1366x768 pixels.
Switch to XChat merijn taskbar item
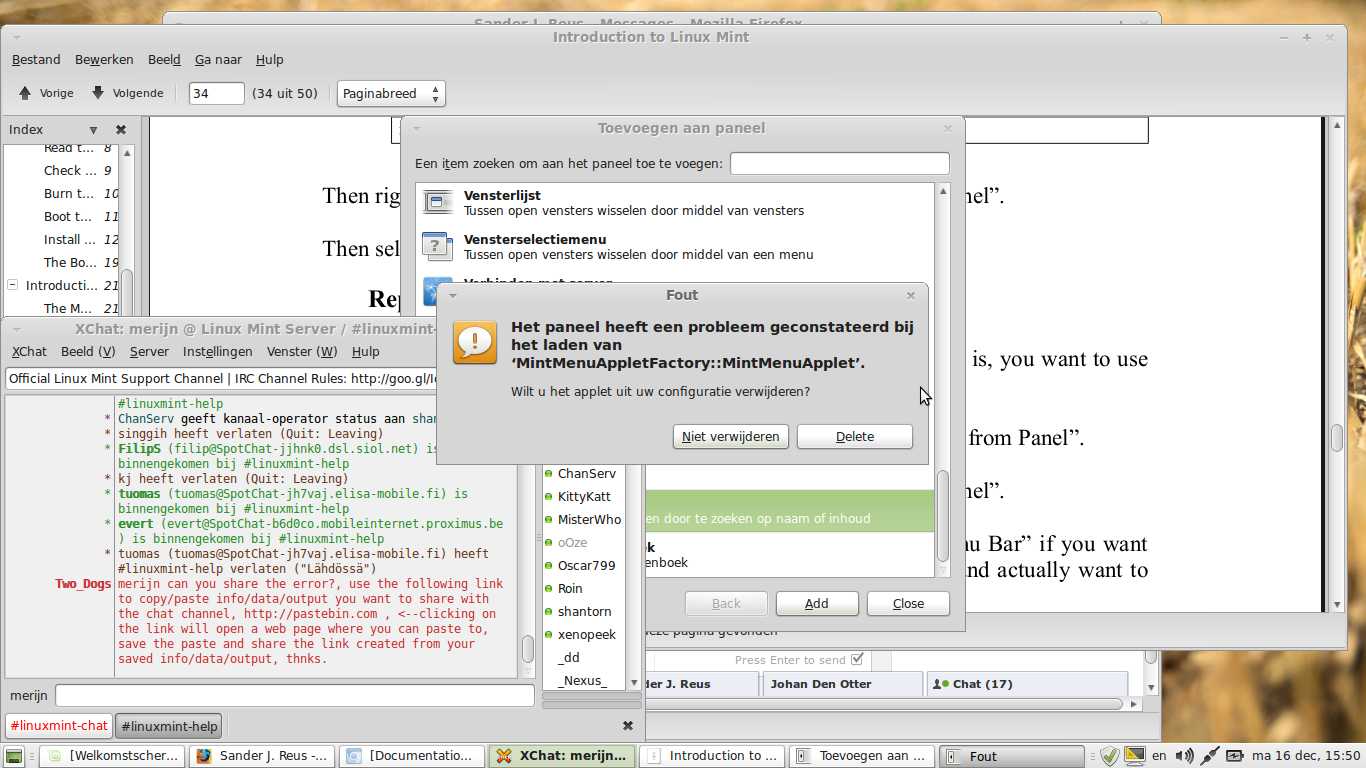(x=562, y=756)
